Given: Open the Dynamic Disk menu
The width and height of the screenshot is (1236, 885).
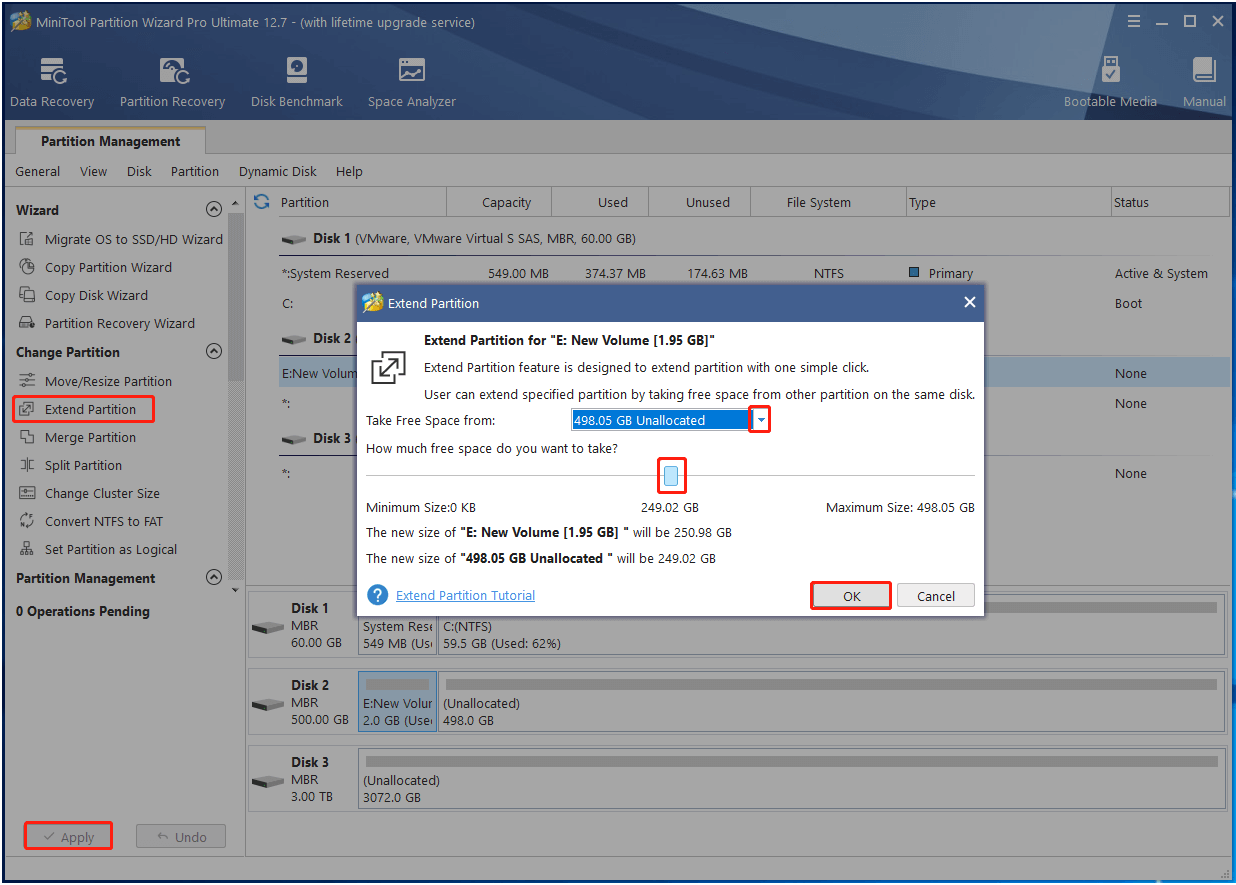Looking at the screenshot, I should (x=278, y=171).
